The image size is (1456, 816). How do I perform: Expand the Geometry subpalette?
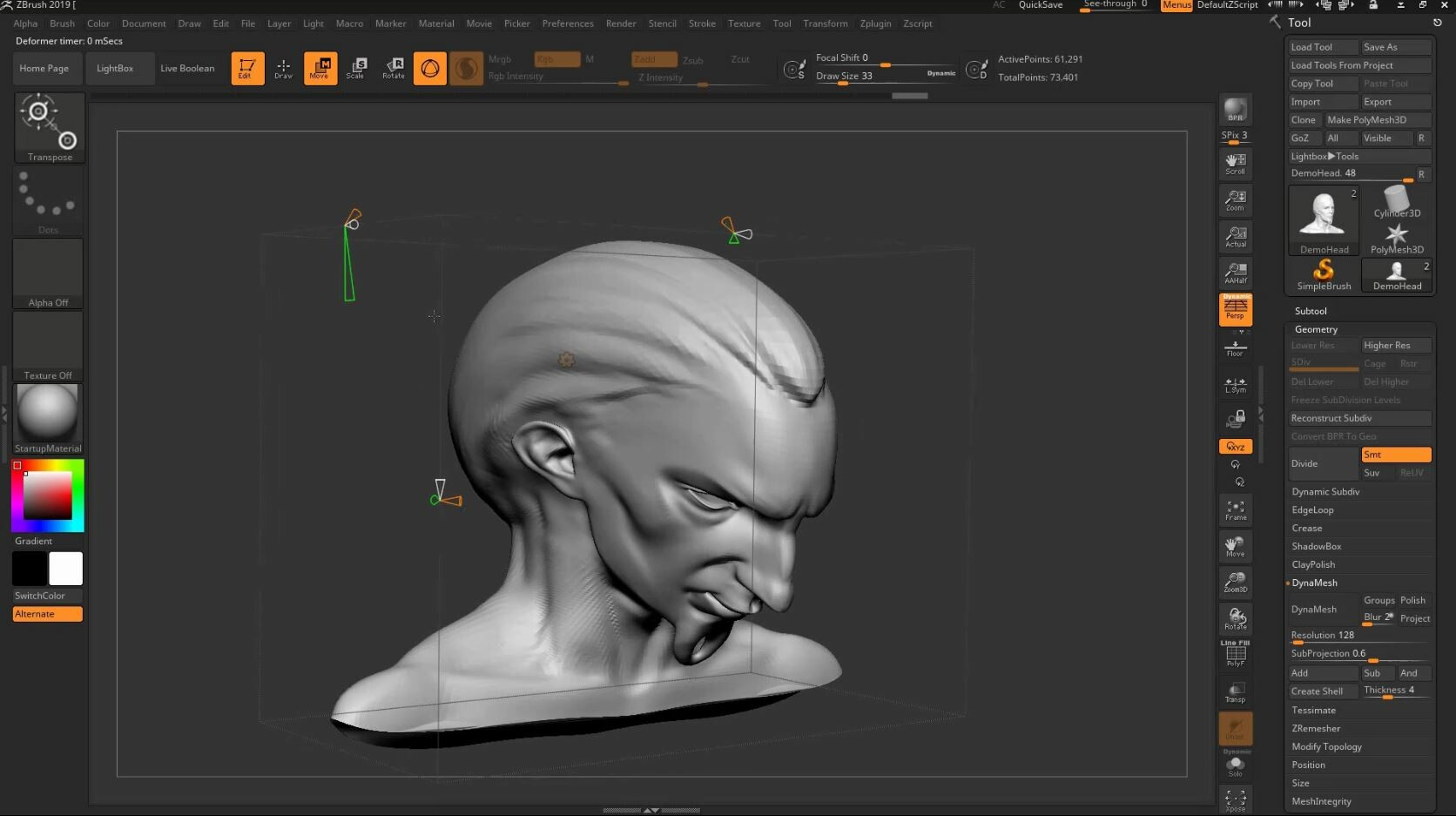1315,329
